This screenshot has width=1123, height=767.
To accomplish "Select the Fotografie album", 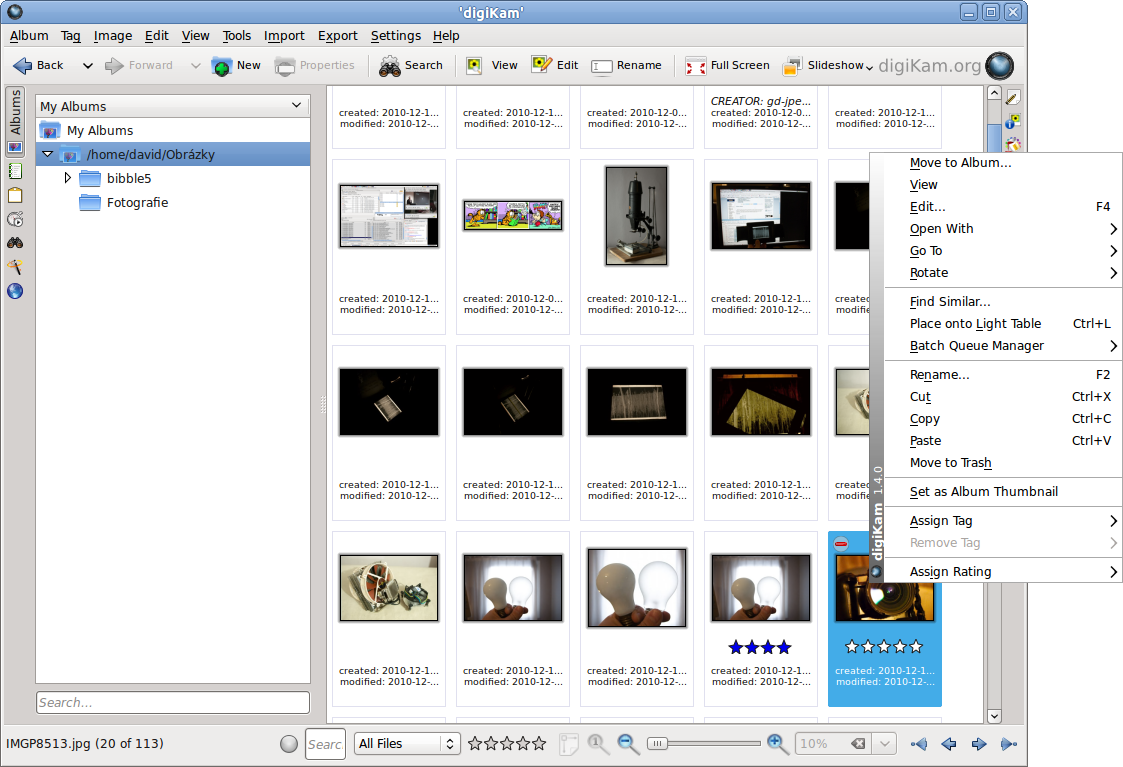I will coord(138,202).
